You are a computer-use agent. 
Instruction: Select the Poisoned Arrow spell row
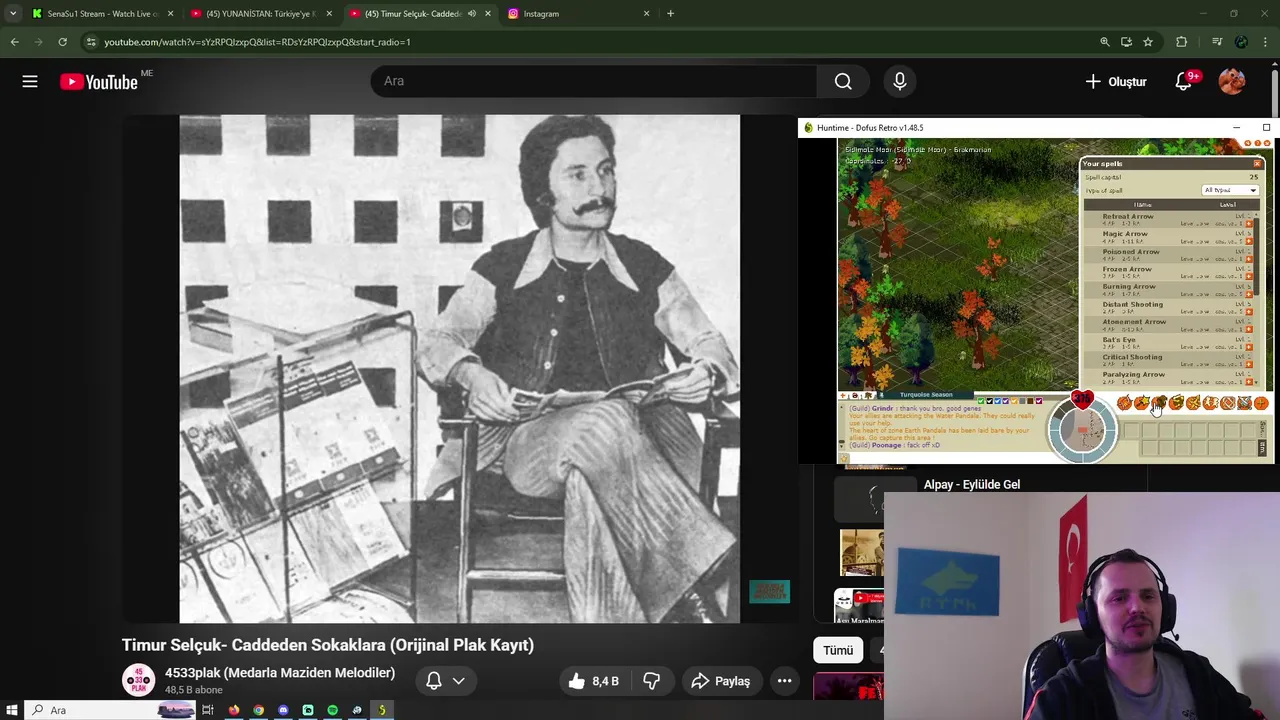tap(1170, 255)
